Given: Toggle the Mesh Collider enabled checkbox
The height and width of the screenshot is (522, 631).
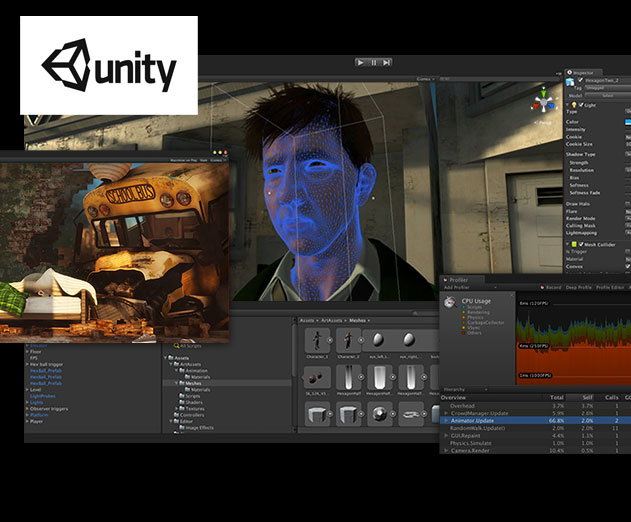Looking at the screenshot, I should coord(581,244).
